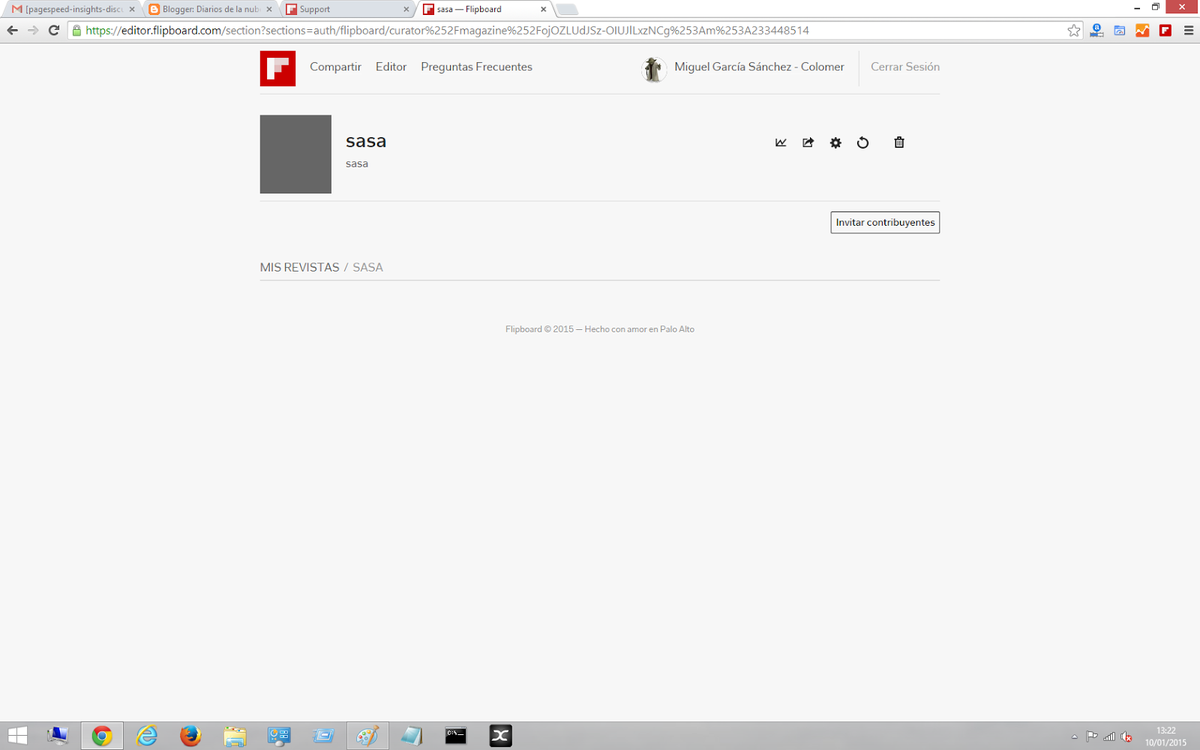The height and width of the screenshot is (750, 1200).
Task: Open the Editor menu item
Action: [391, 67]
